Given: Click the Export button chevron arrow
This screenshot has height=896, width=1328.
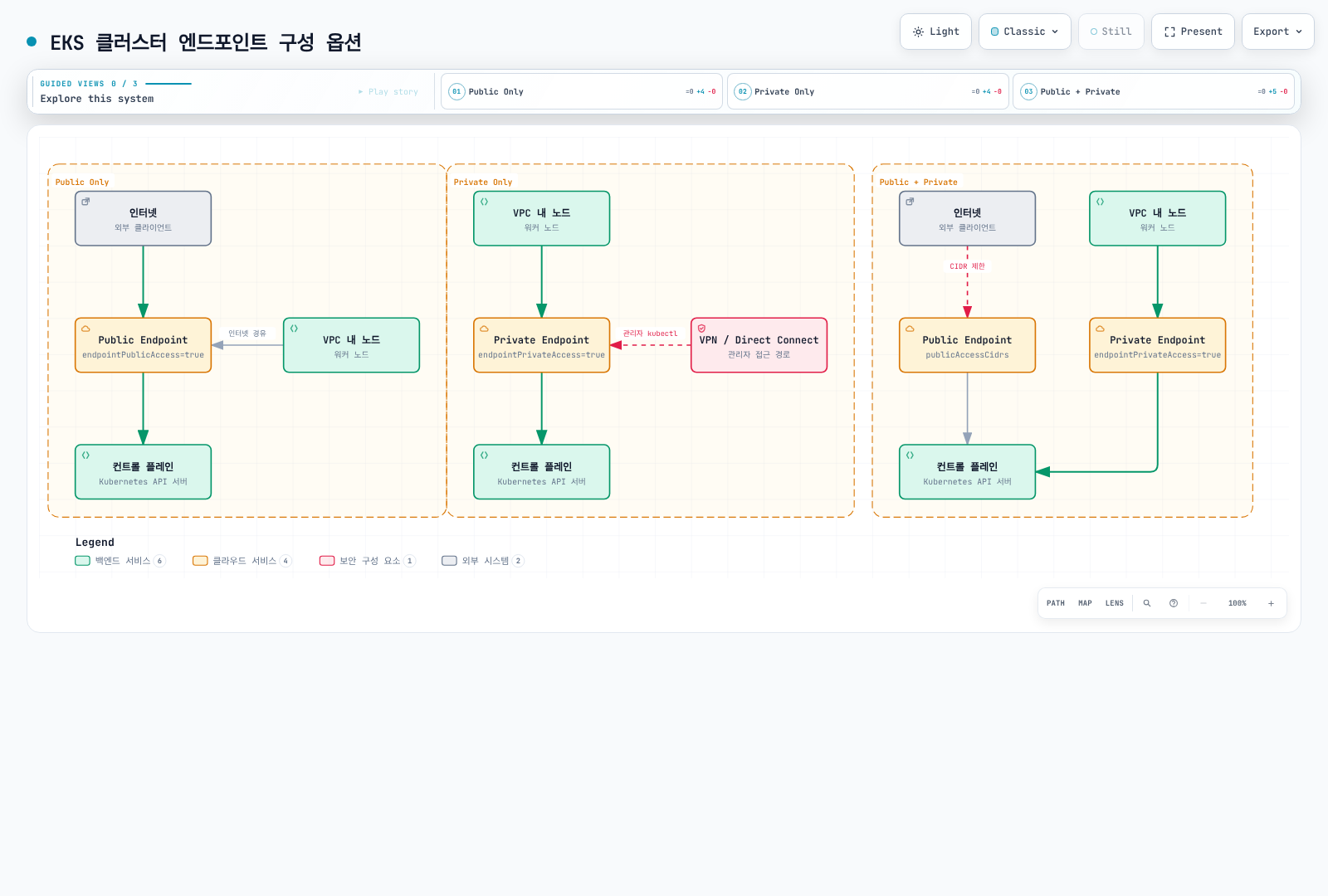Looking at the screenshot, I should click(x=1299, y=32).
